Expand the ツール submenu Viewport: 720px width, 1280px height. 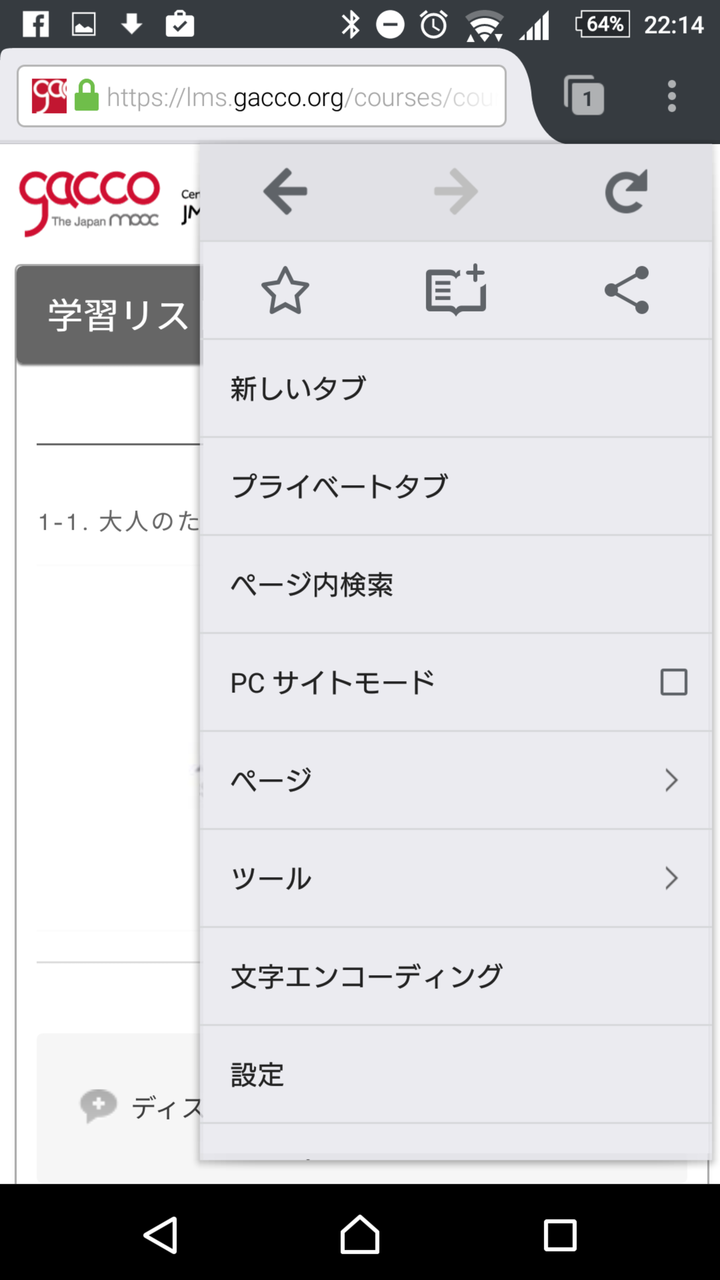[x=456, y=878]
